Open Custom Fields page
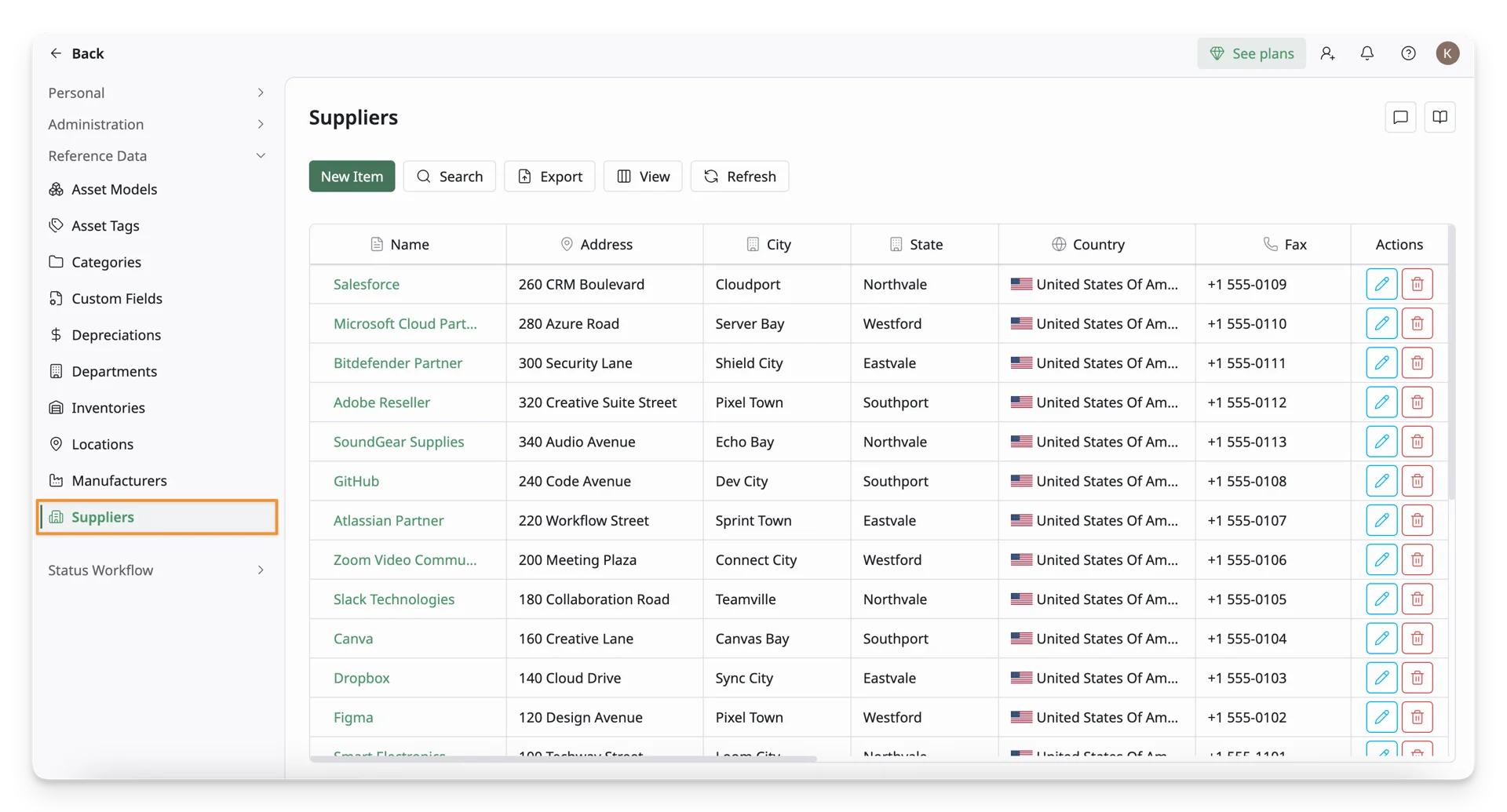Image resolution: width=1507 pixels, height=812 pixels. tap(157, 298)
